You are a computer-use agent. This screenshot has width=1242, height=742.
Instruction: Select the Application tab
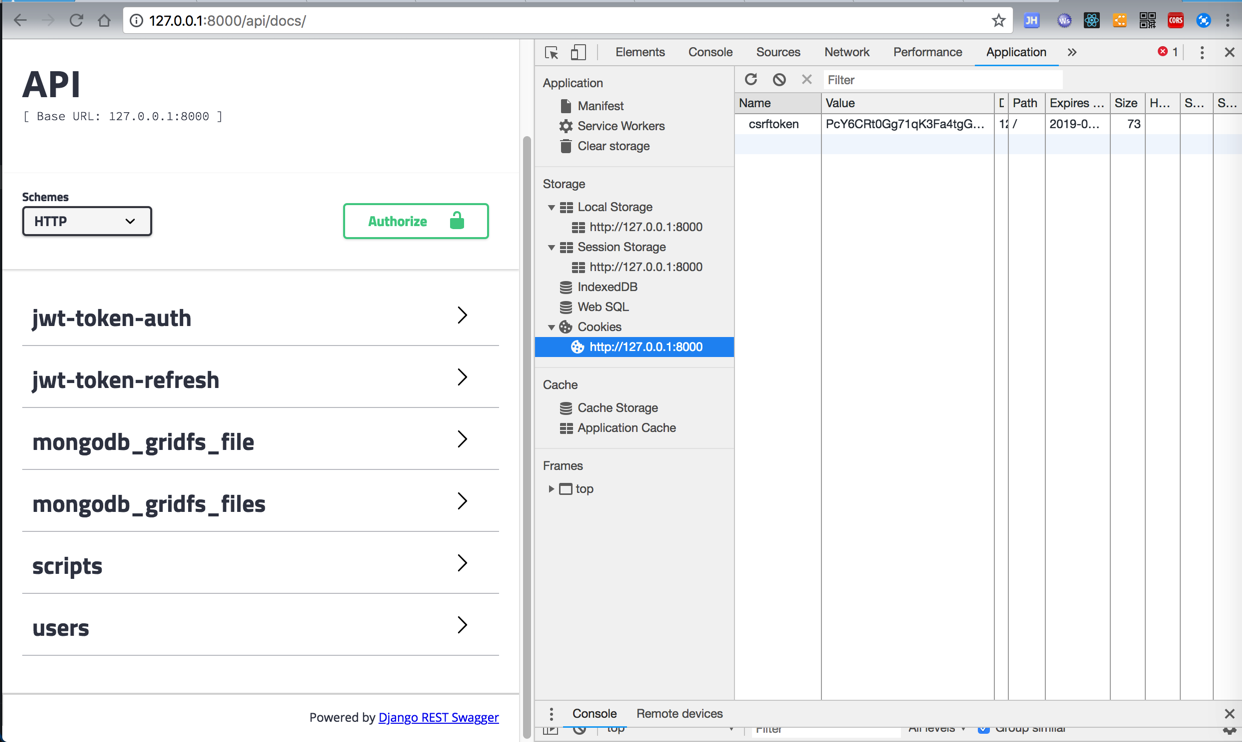pos(1016,52)
